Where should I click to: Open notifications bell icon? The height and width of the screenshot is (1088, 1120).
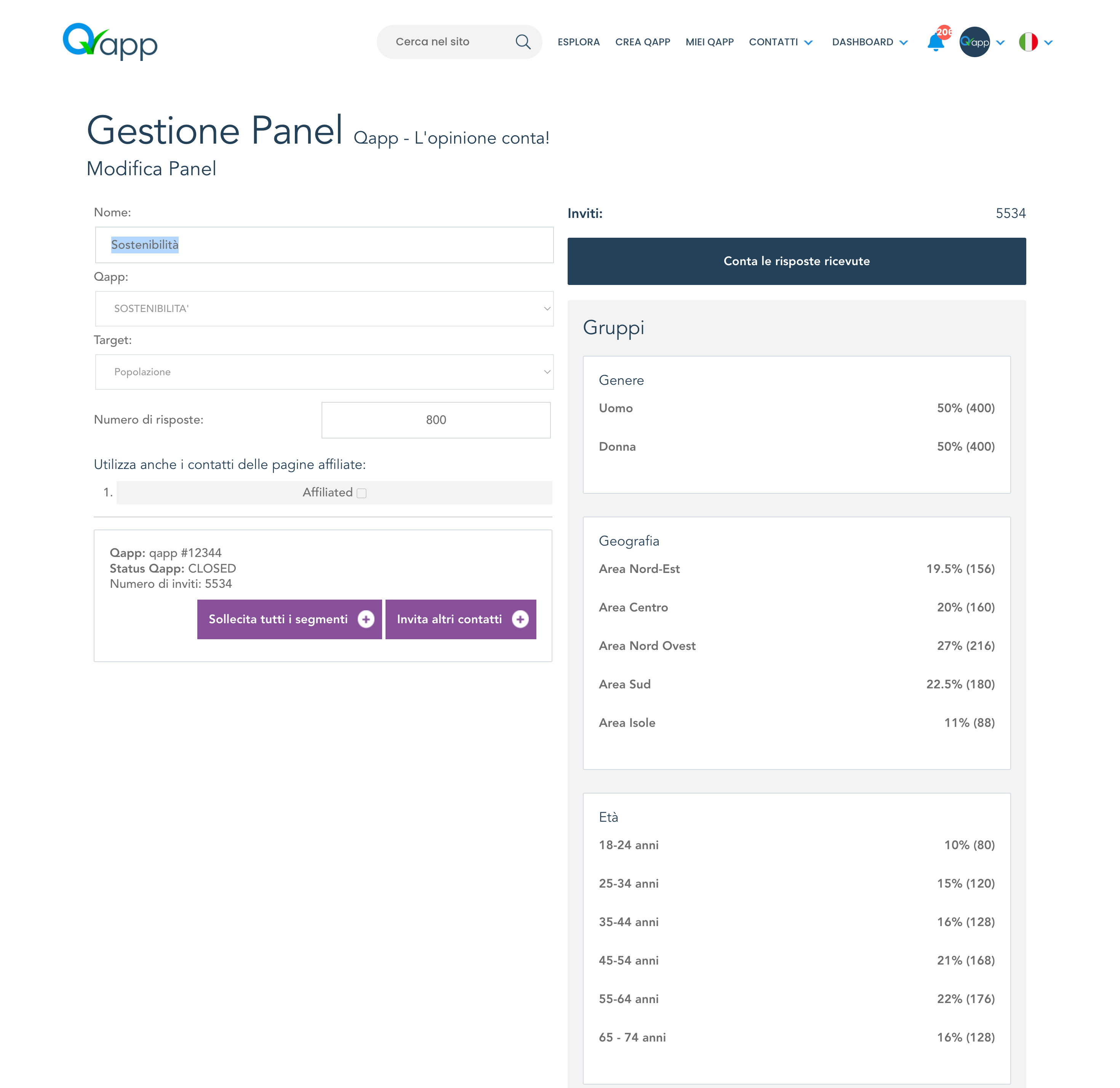[935, 43]
